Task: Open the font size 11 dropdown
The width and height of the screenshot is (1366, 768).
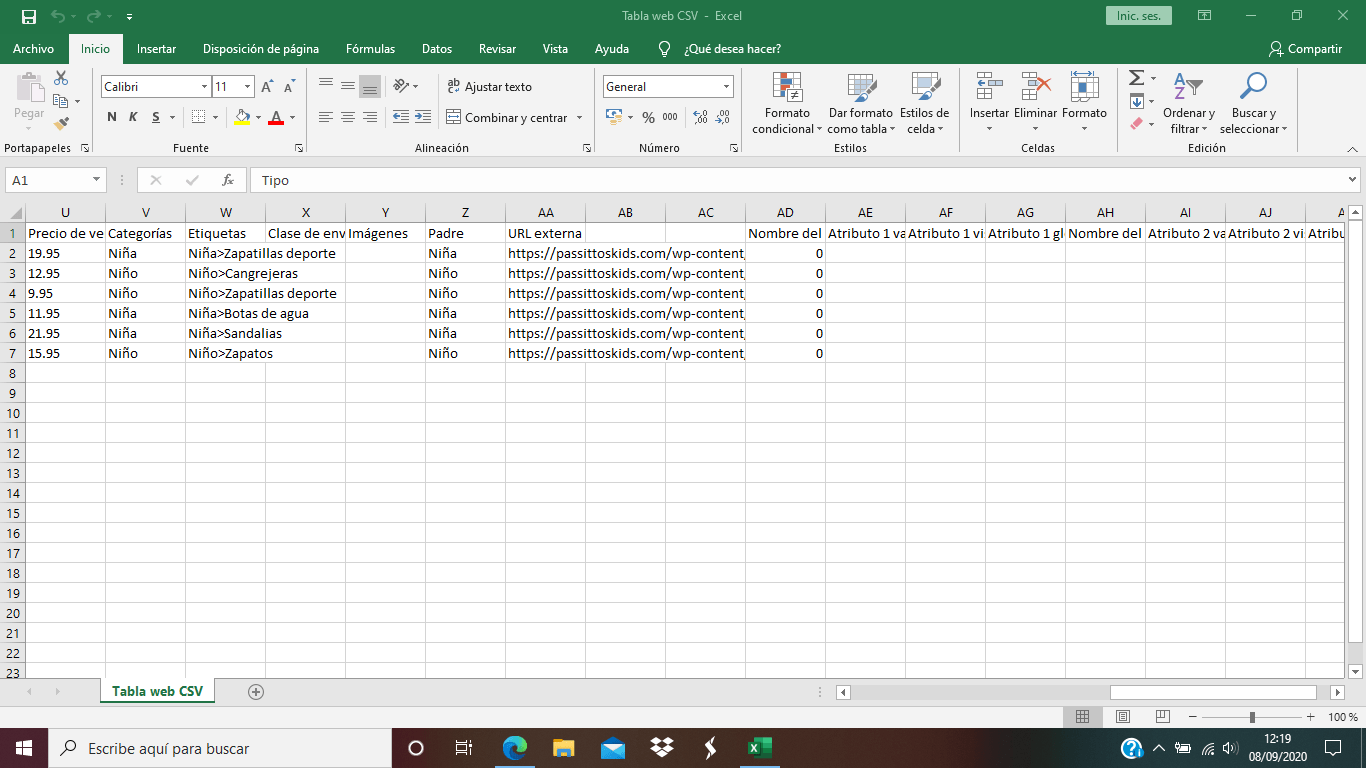Action: coord(247,87)
